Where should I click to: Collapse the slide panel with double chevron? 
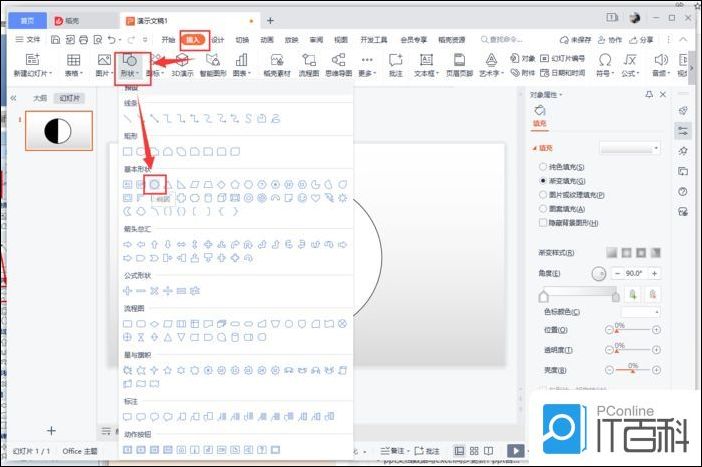click(13, 98)
